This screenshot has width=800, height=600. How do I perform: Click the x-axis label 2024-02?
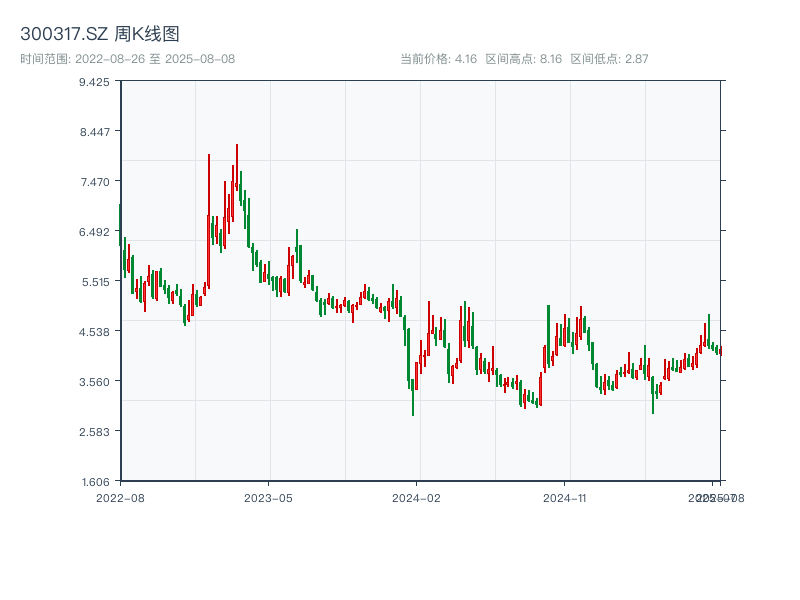coord(416,498)
